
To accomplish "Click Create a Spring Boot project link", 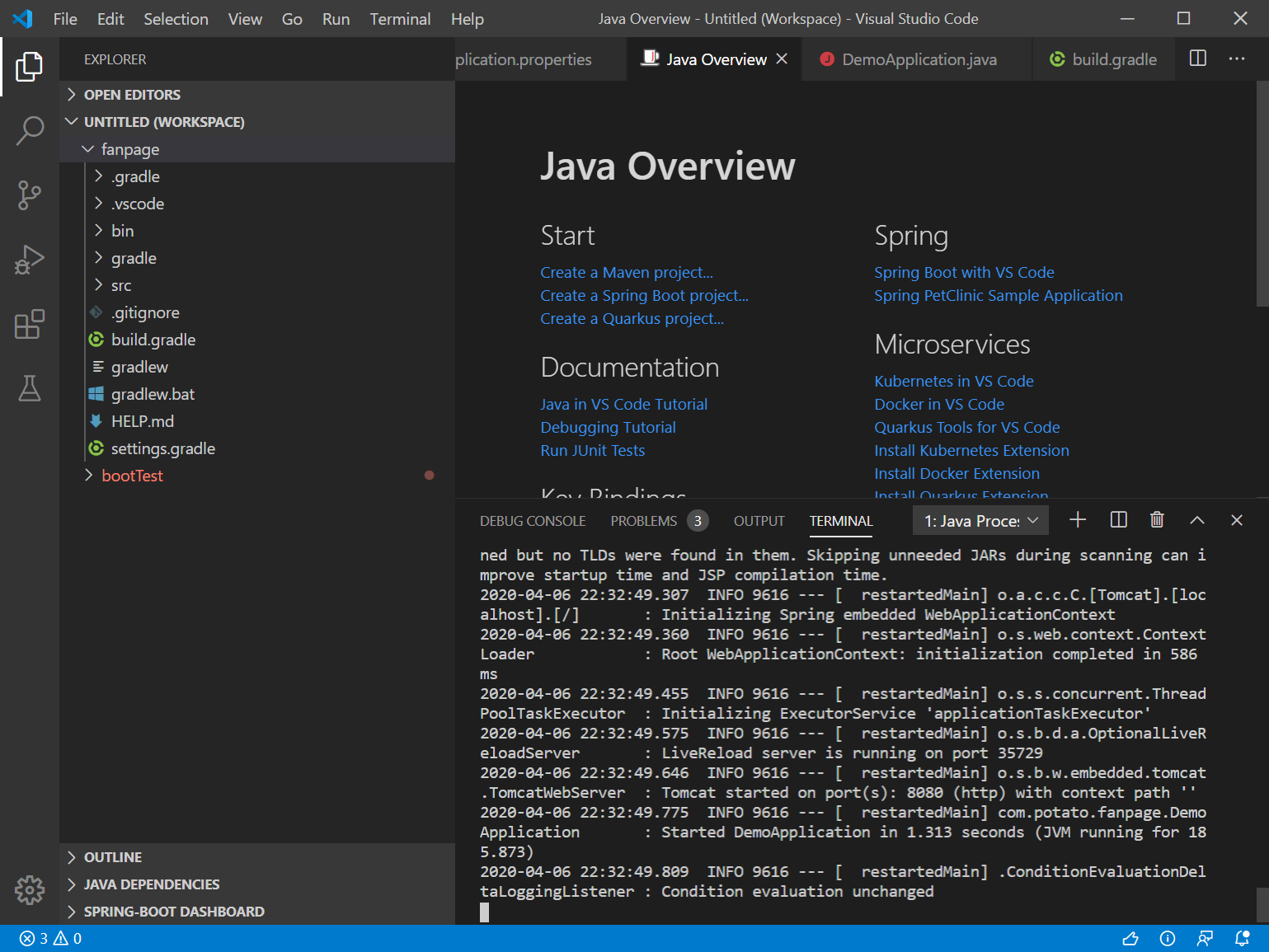I will [645, 296].
